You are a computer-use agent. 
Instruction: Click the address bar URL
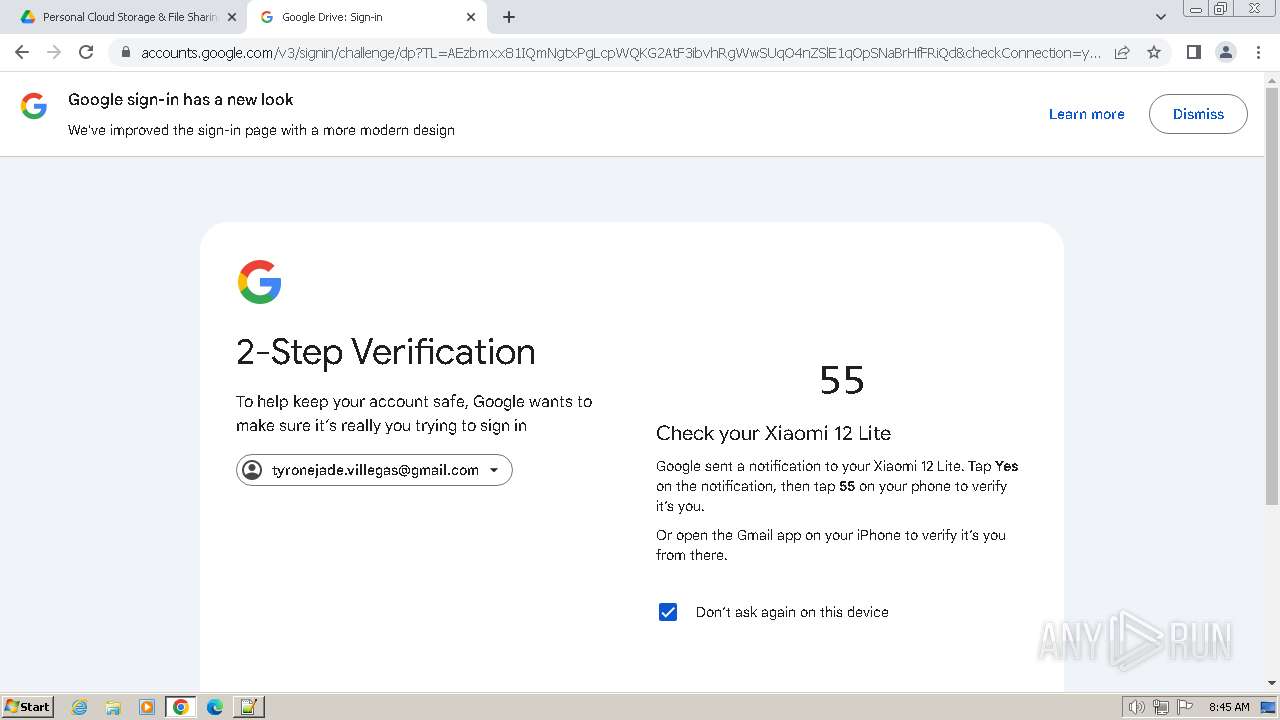pos(620,53)
